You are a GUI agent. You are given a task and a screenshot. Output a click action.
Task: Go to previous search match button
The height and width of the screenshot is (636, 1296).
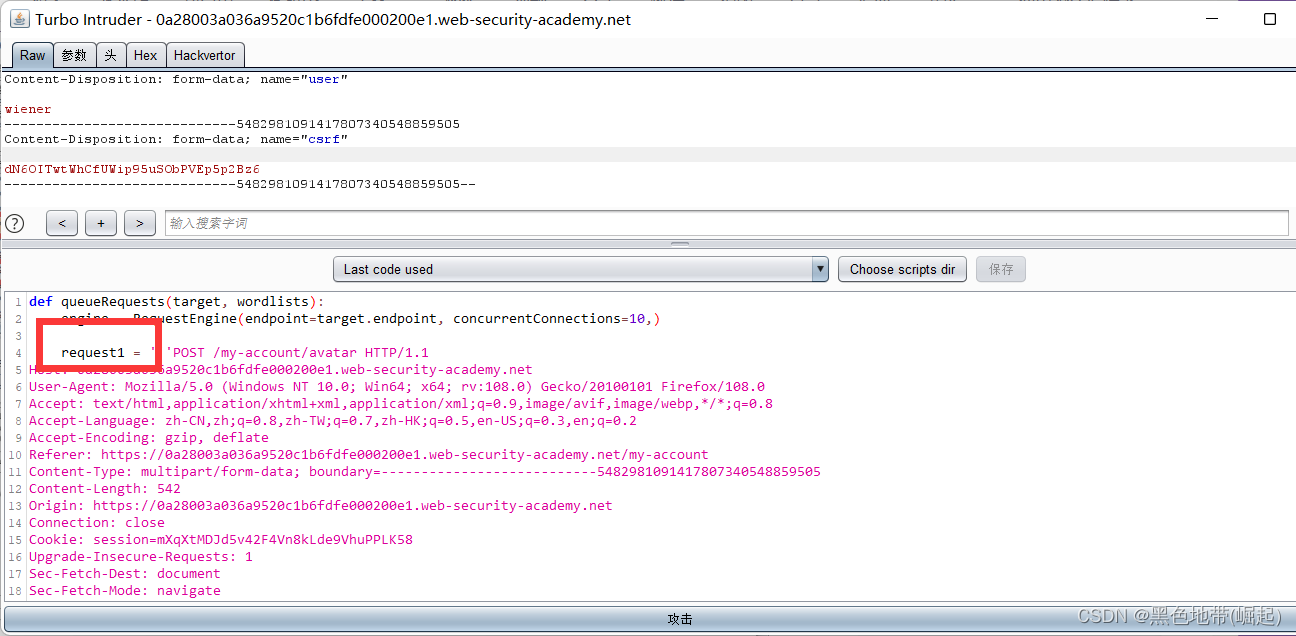(62, 223)
